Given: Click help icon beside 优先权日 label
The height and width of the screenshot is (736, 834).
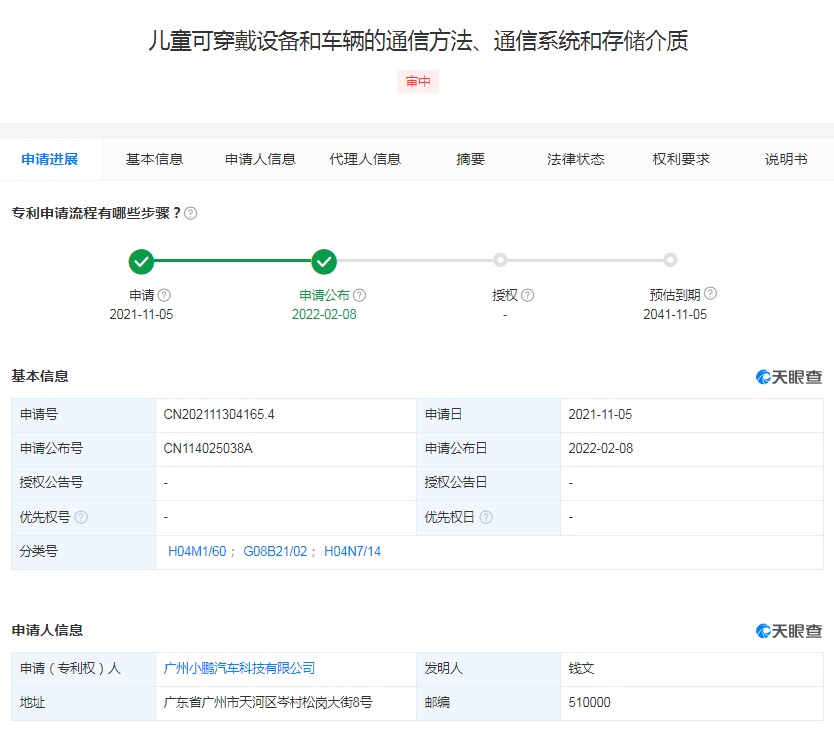Looking at the screenshot, I should point(486,517).
